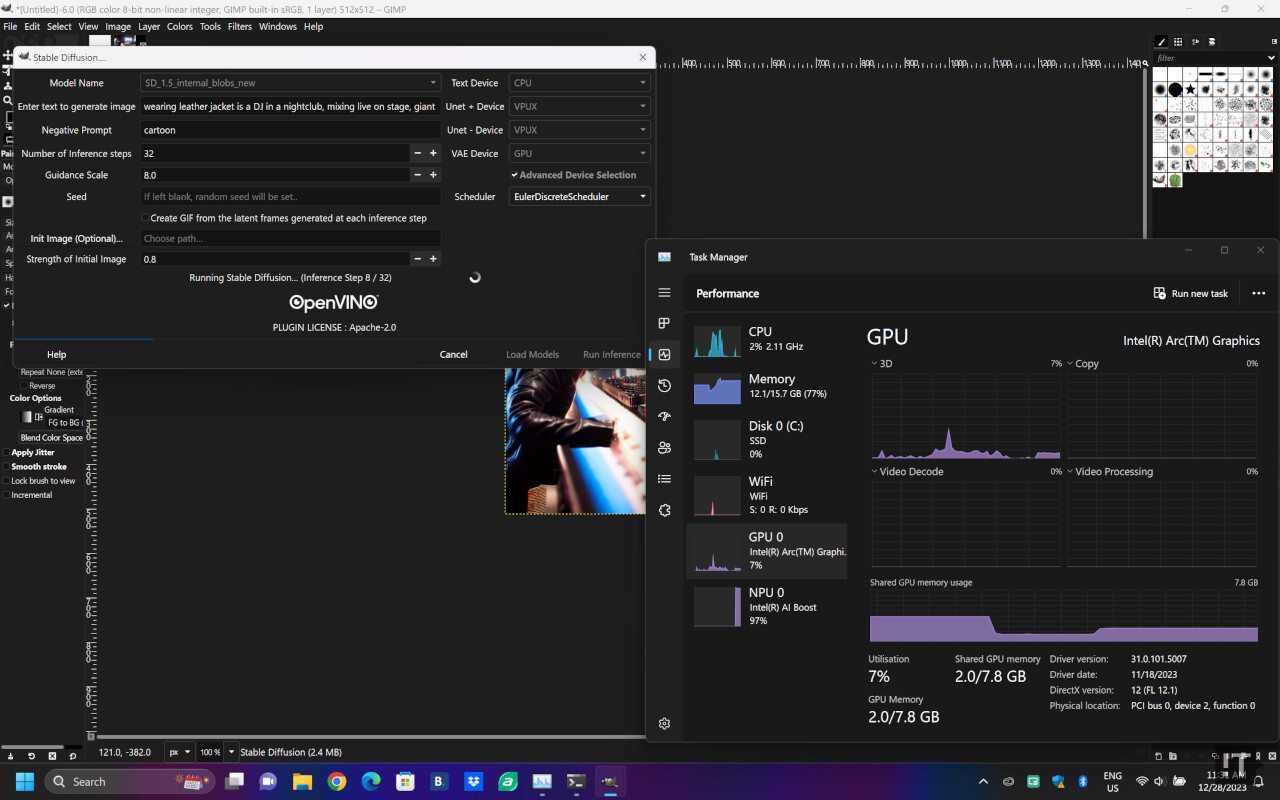
Task: Expand the Text Device dropdown set to CPU
Action: coord(580,83)
